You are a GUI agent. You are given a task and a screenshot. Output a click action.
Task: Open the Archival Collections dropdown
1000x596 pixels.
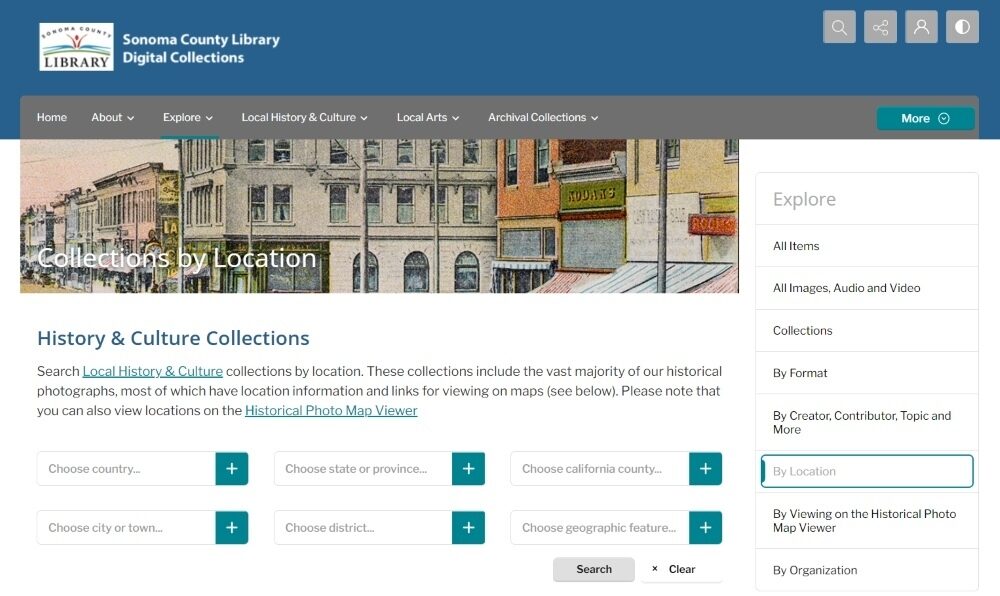[x=543, y=117]
